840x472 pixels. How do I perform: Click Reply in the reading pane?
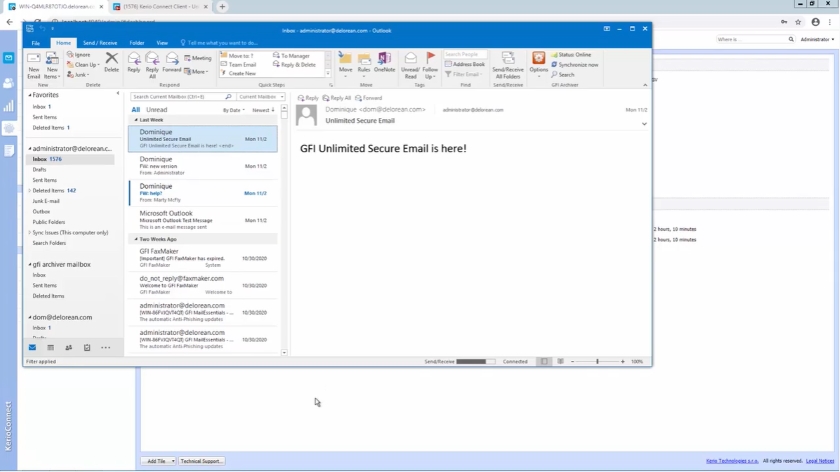(308, 98)
